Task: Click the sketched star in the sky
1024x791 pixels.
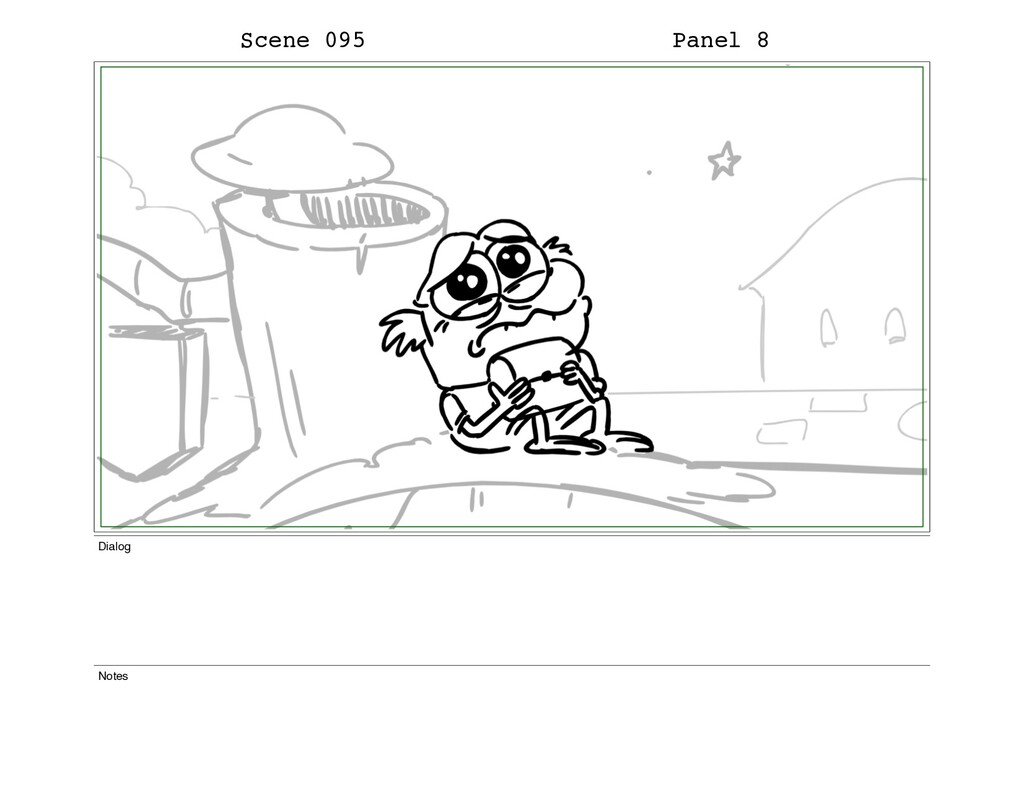Action: [724, 161]
